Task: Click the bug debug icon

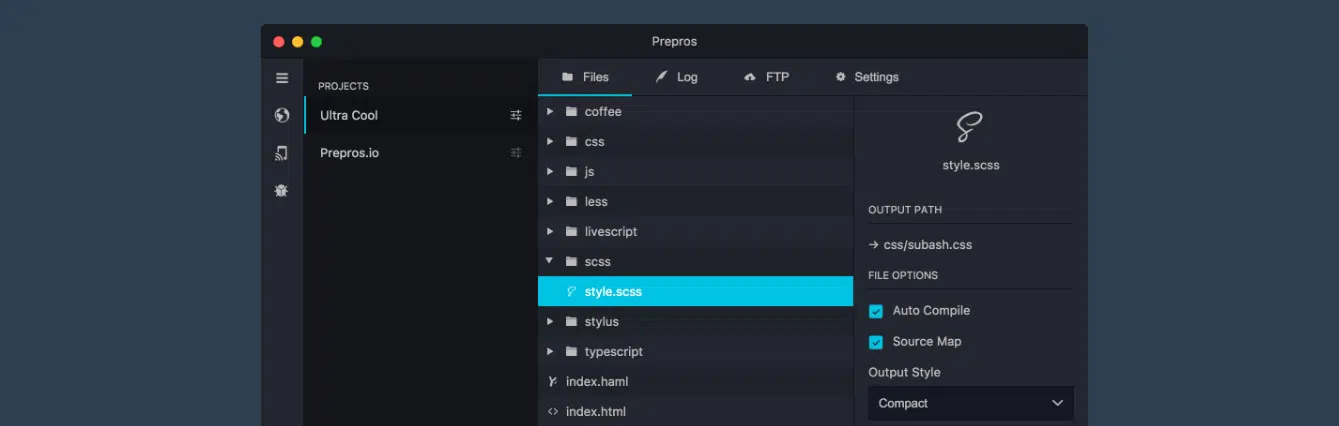Action: pos(282,190)
